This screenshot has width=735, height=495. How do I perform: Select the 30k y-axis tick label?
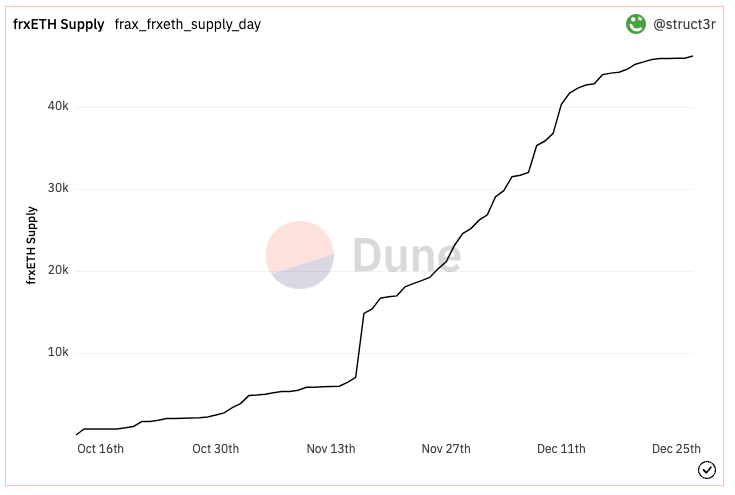pyautogui.click(x=57, y=189)
